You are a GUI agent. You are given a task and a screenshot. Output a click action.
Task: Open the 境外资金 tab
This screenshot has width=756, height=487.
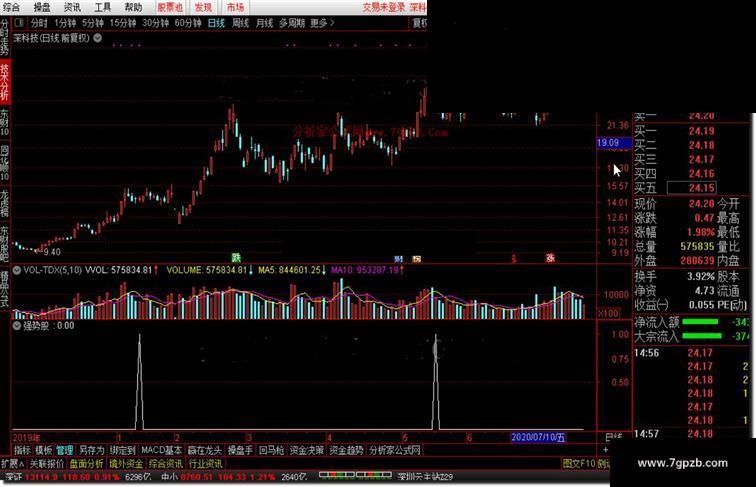126,464
